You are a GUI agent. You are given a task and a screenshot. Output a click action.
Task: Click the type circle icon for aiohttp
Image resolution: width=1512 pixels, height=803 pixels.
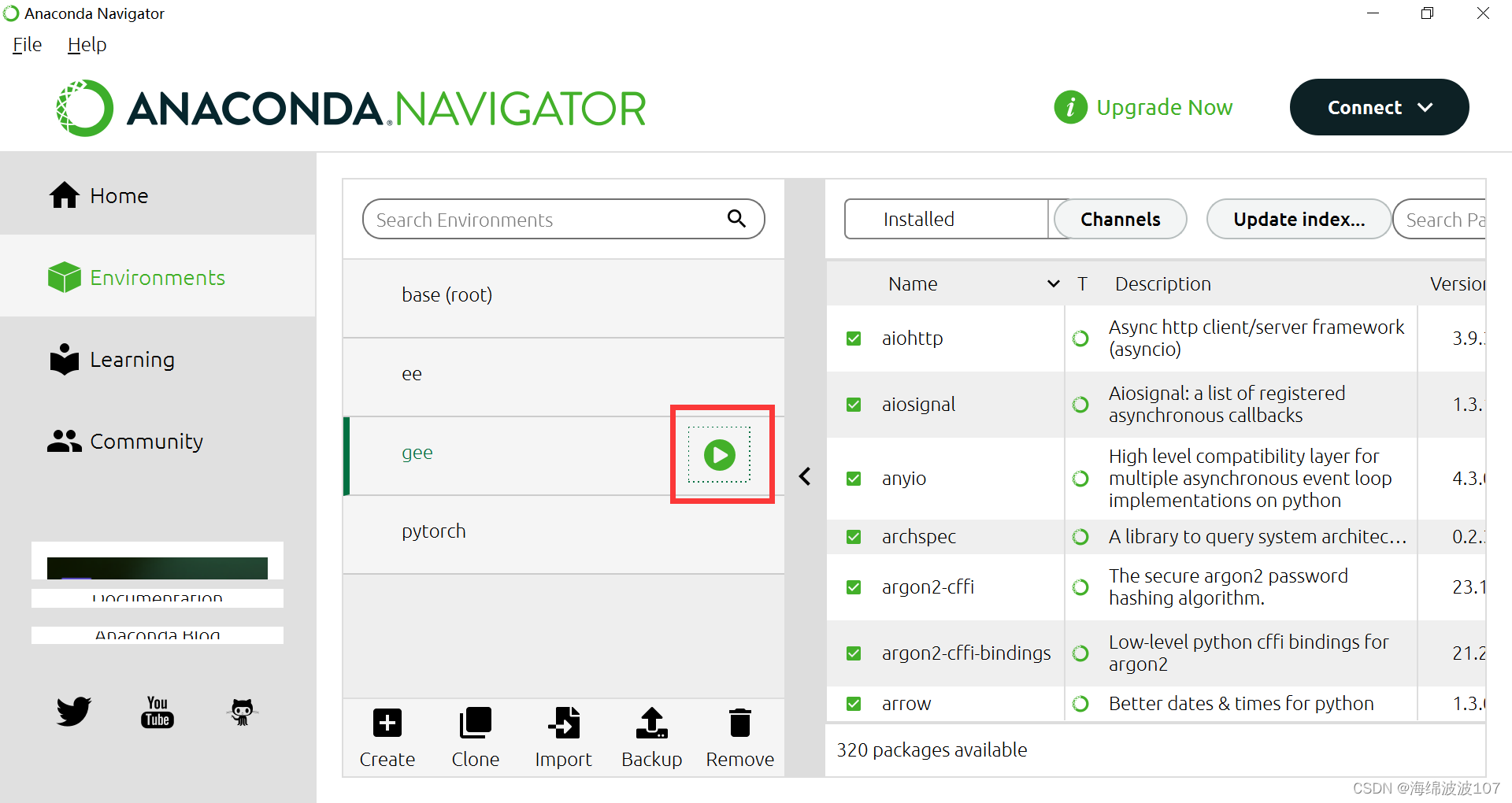(1080, 339)
